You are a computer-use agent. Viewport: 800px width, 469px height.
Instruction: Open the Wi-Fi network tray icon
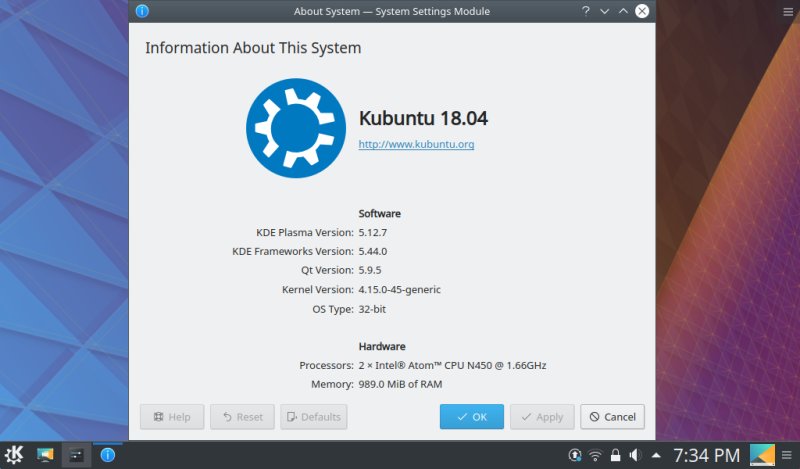coord(595,455)
